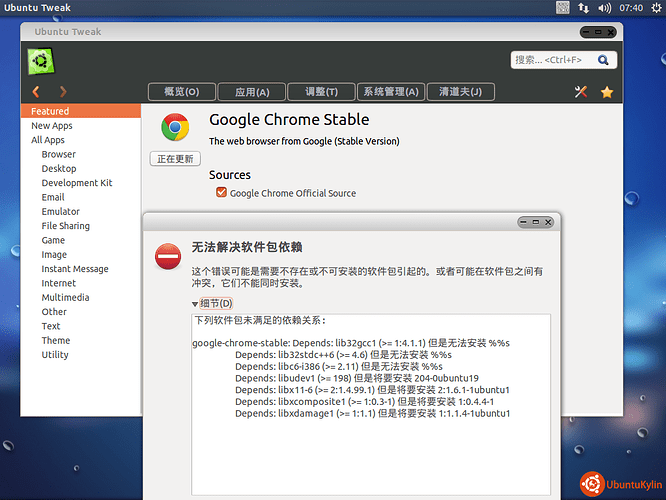666x500 pixels.
Task: Switch to the 概览(O) tab
Action: [x=182, y=92]
